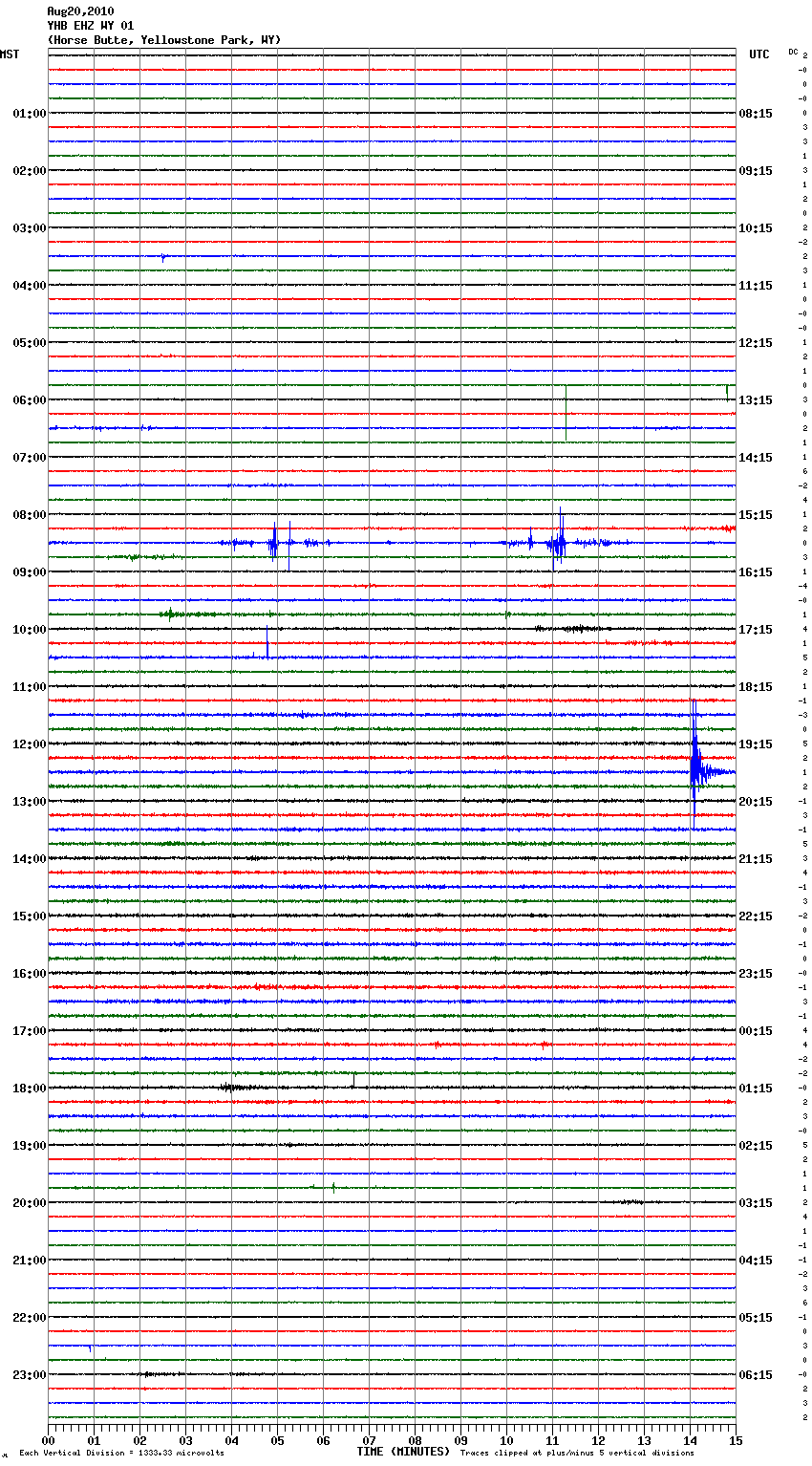Viewport: 812px width, 1466px height.
Task: Select the station code YHB EHZ WY 01
Action: (x=91, y=26)
